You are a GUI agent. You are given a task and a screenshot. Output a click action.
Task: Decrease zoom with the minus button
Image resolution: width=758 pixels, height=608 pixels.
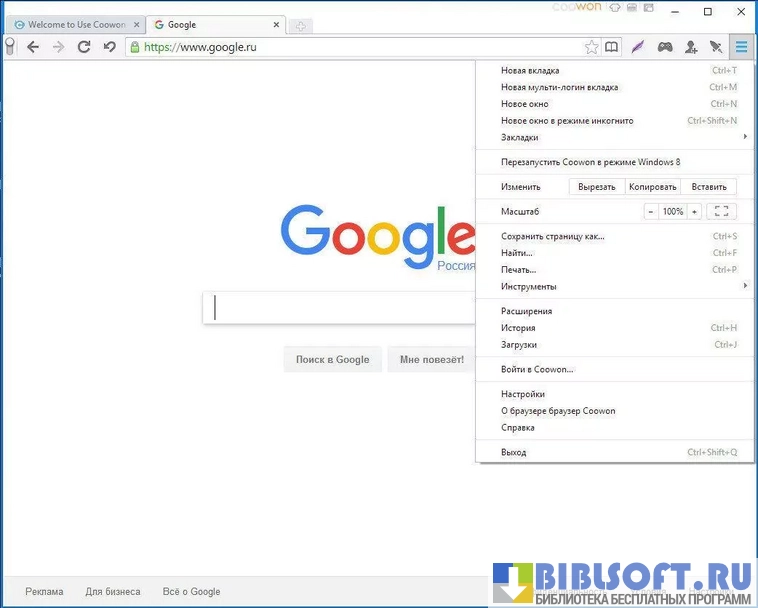point(651,212)
